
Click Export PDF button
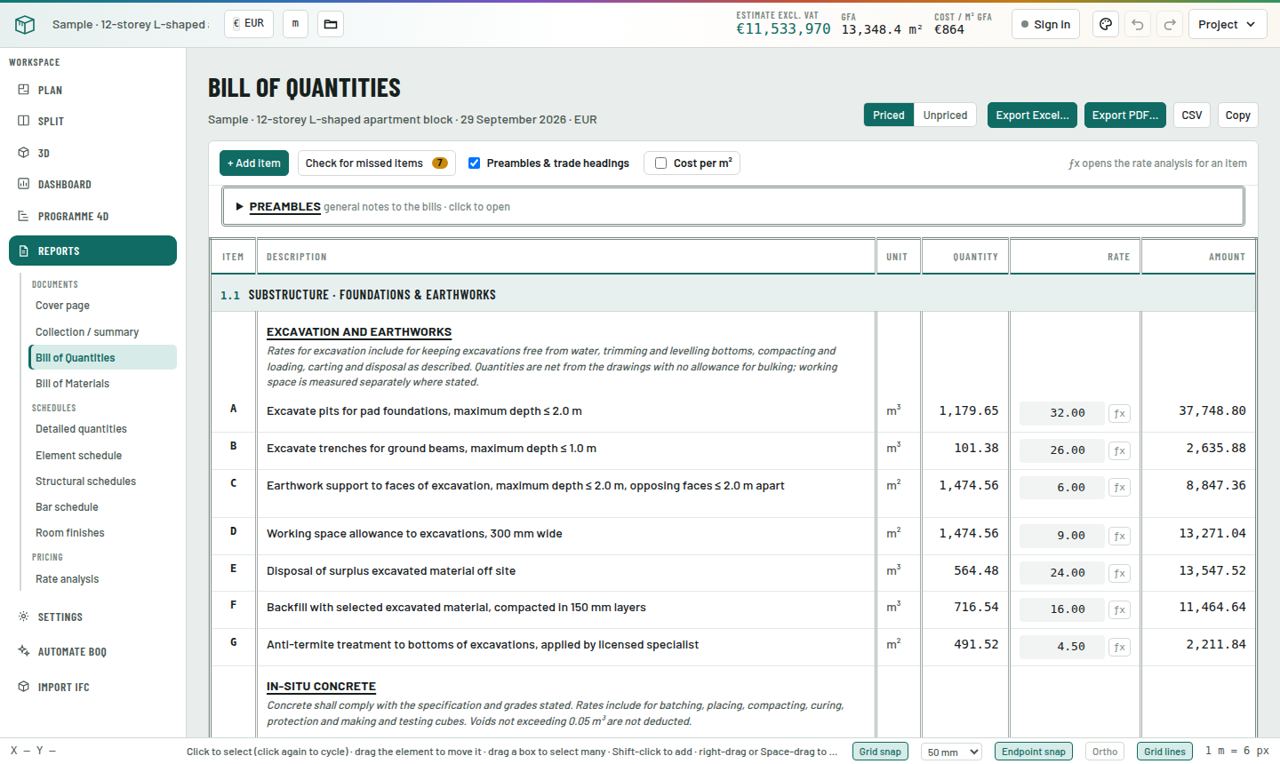pos(1125,115)
